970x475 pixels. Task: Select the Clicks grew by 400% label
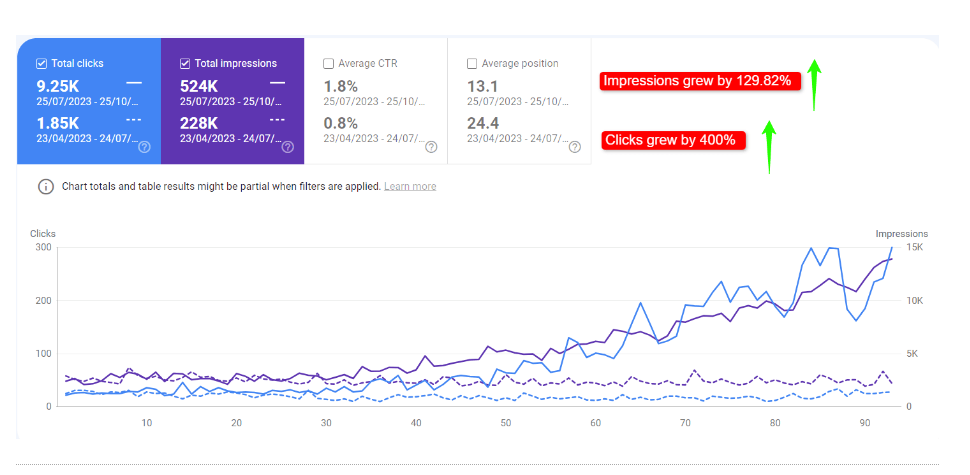[674, 140]
